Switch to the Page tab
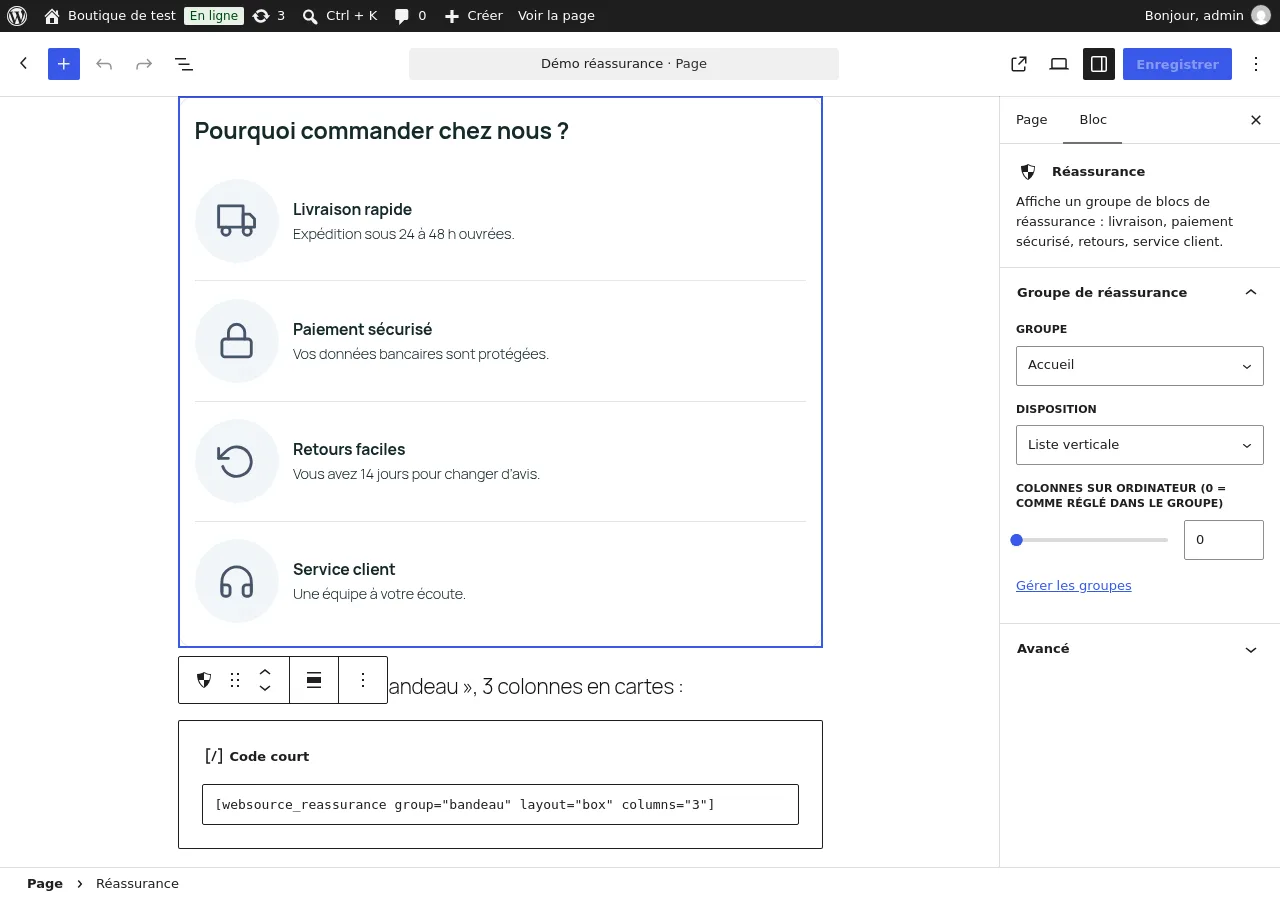The height and width of the screenshot is (900, 1280). [x=1031, y=120]
